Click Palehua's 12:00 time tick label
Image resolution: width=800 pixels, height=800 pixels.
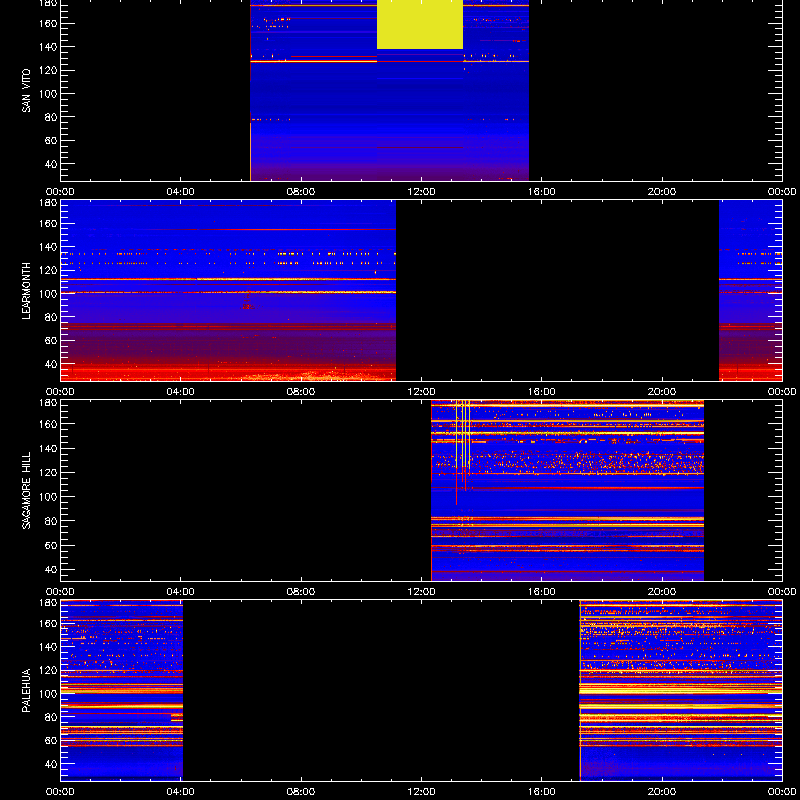coord(421,792)
